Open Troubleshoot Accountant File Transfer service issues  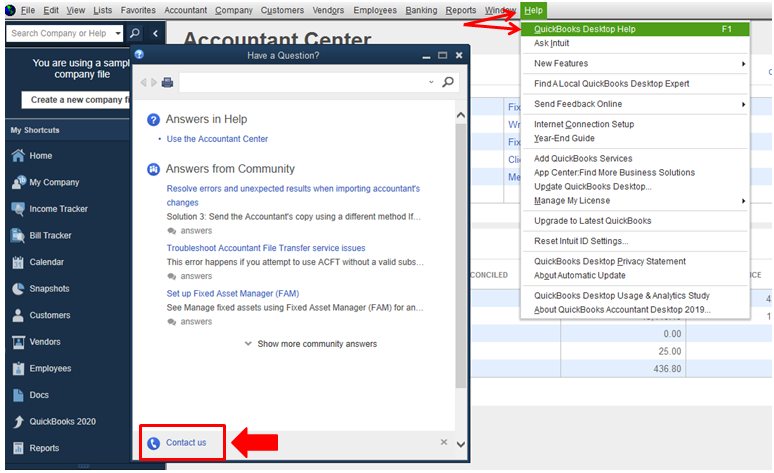click(x=266, y=248)
